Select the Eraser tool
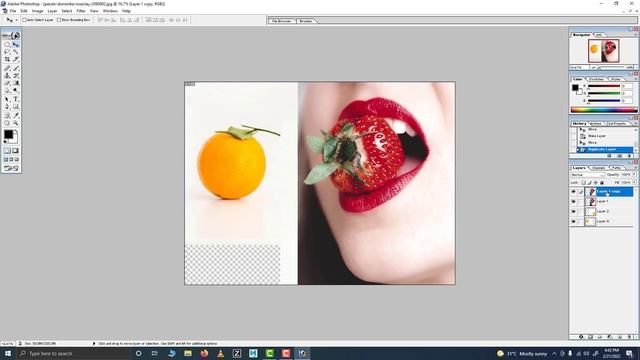Image resolution: width=640 pixels, height=360 pixels. [7, 83]
